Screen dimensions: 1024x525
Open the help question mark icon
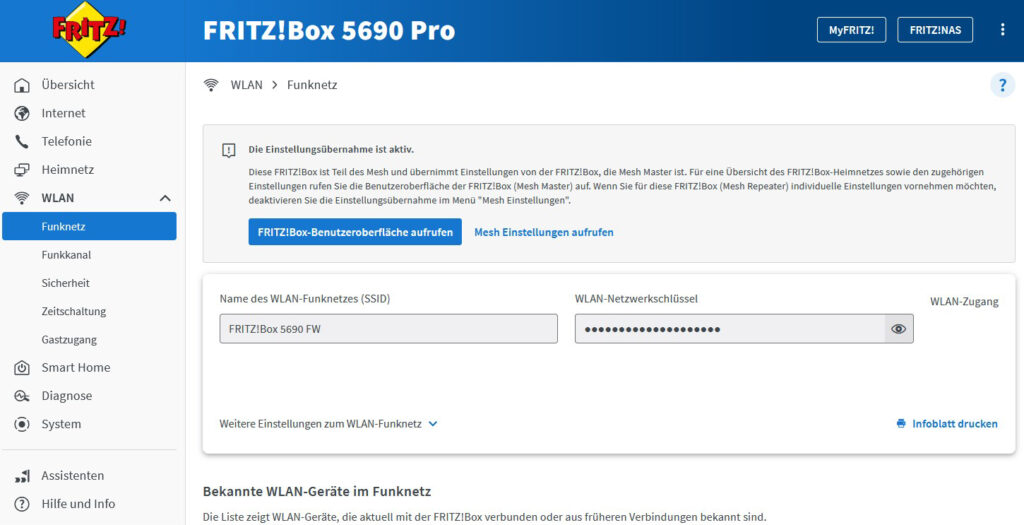pos(1002,85)
